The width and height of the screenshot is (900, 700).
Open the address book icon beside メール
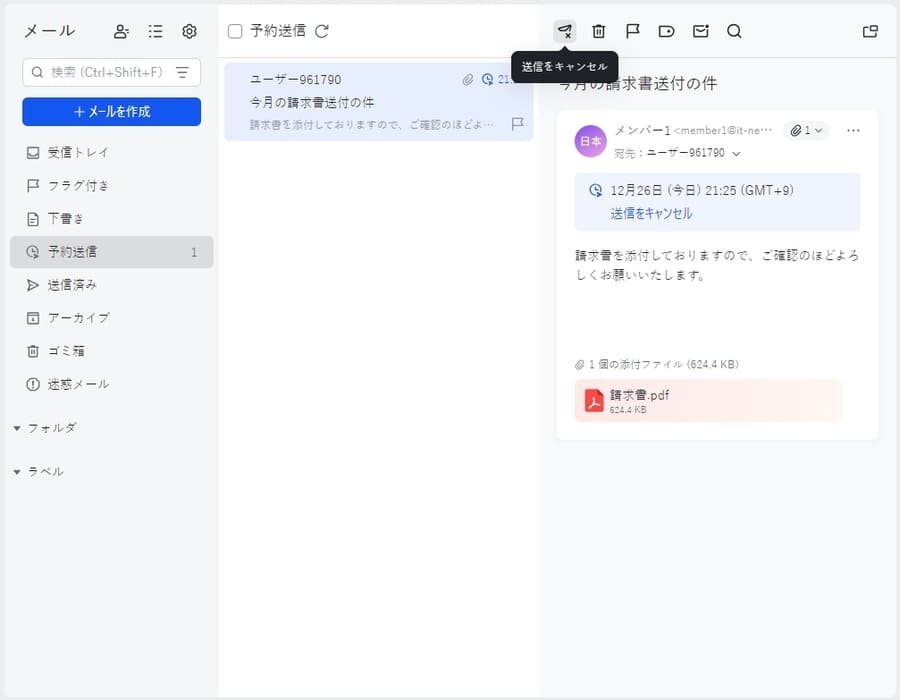point(121,31)
